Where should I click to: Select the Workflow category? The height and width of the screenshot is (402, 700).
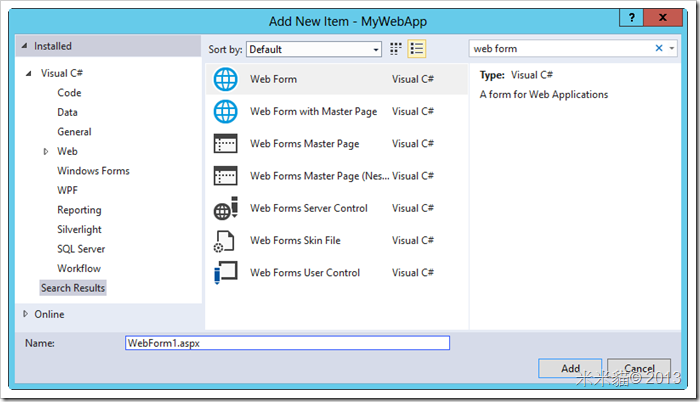click(79, 268)
